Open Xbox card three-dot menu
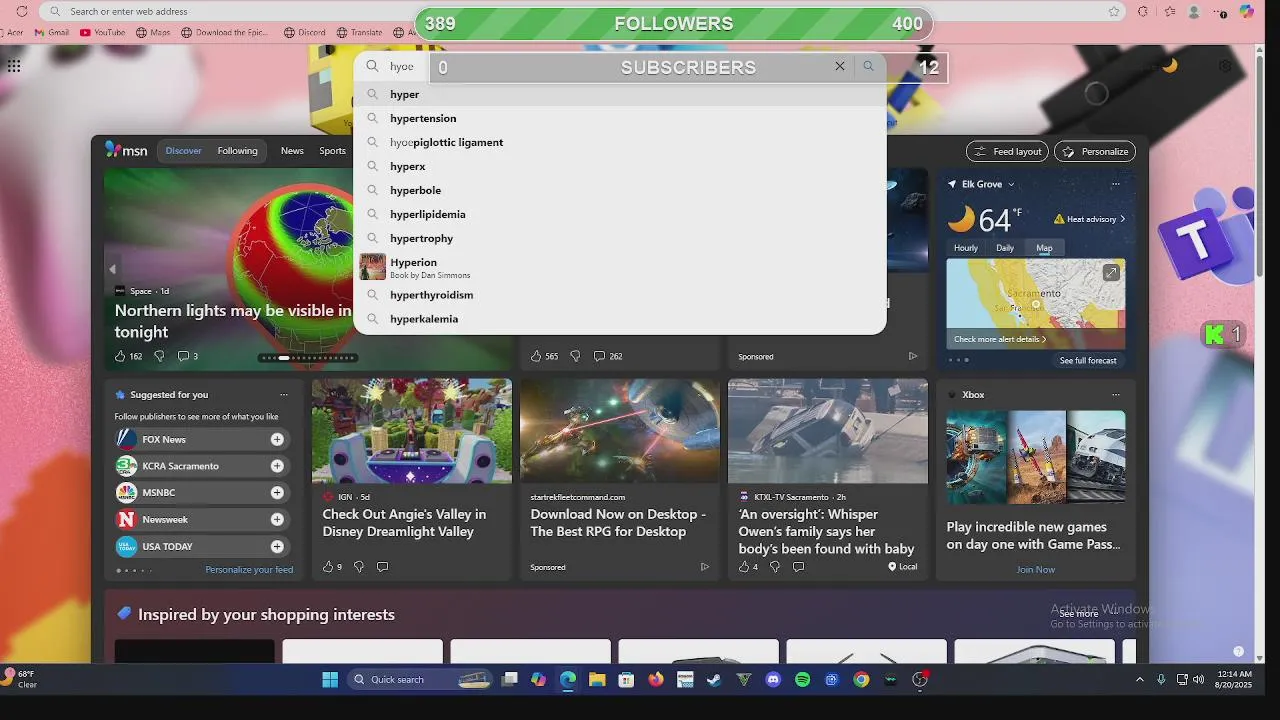 [1116, 395]
